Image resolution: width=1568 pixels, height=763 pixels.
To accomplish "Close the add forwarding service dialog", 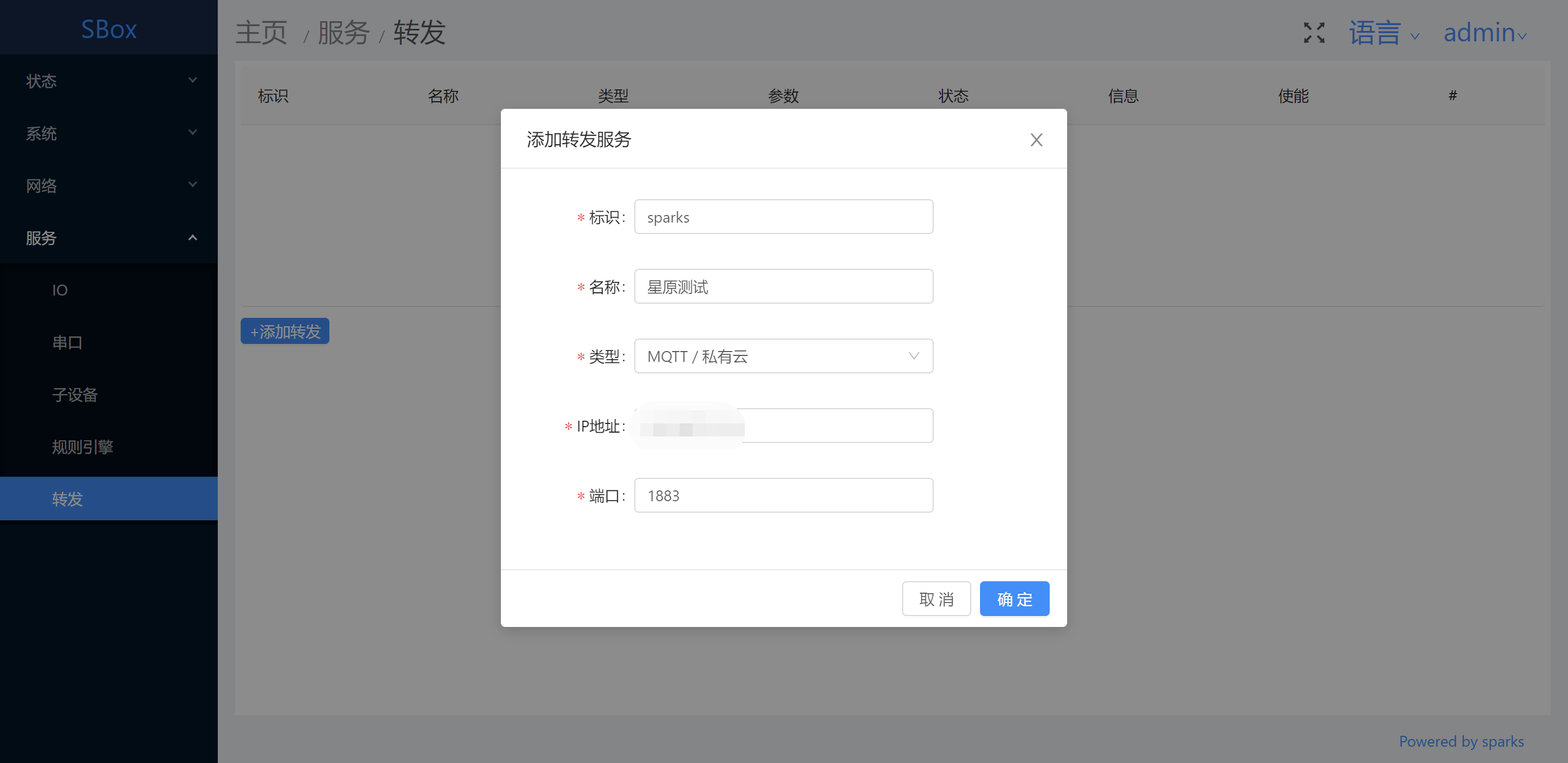I will click(1036, 140).
